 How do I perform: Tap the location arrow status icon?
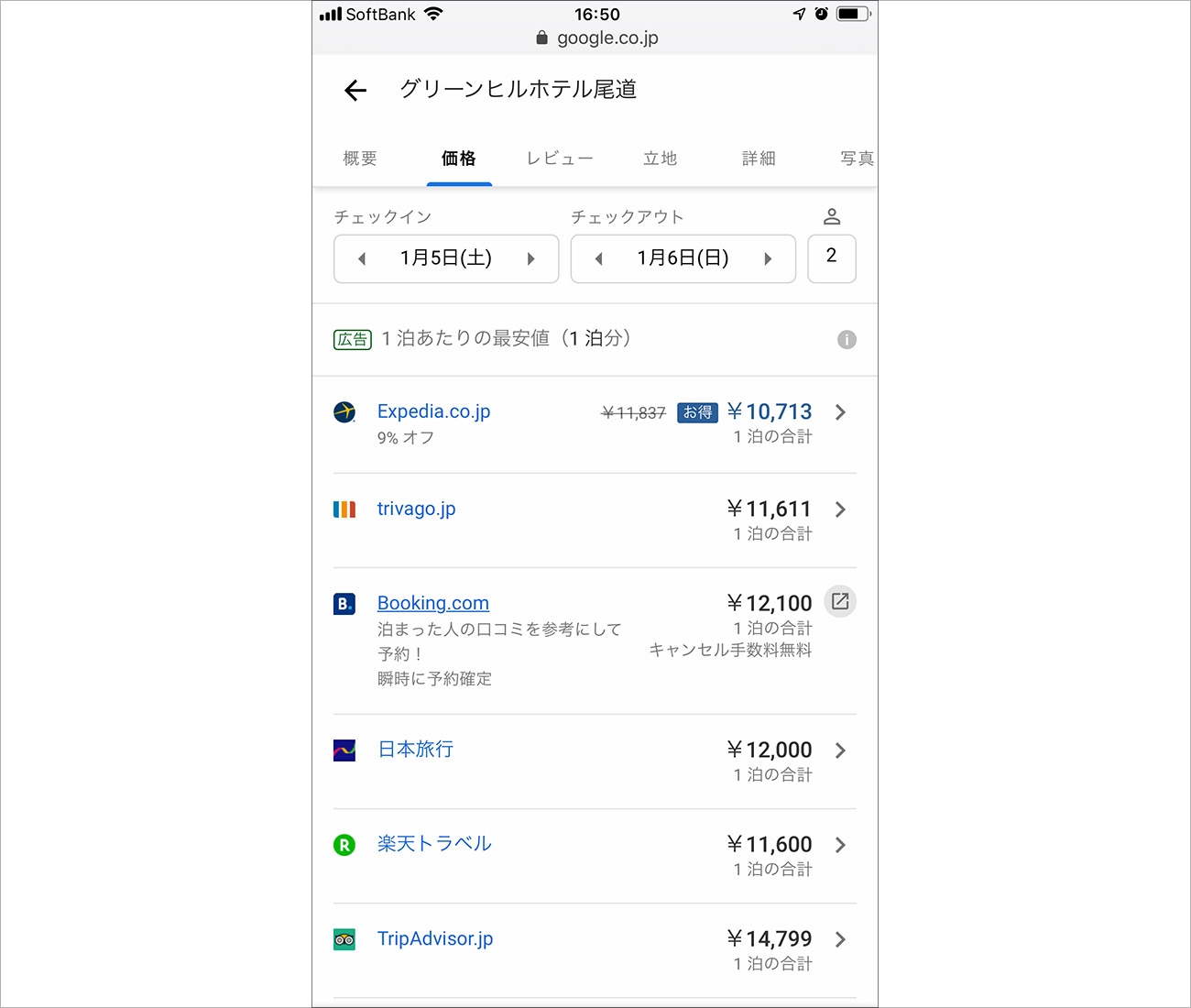click(x=799, y=14)
